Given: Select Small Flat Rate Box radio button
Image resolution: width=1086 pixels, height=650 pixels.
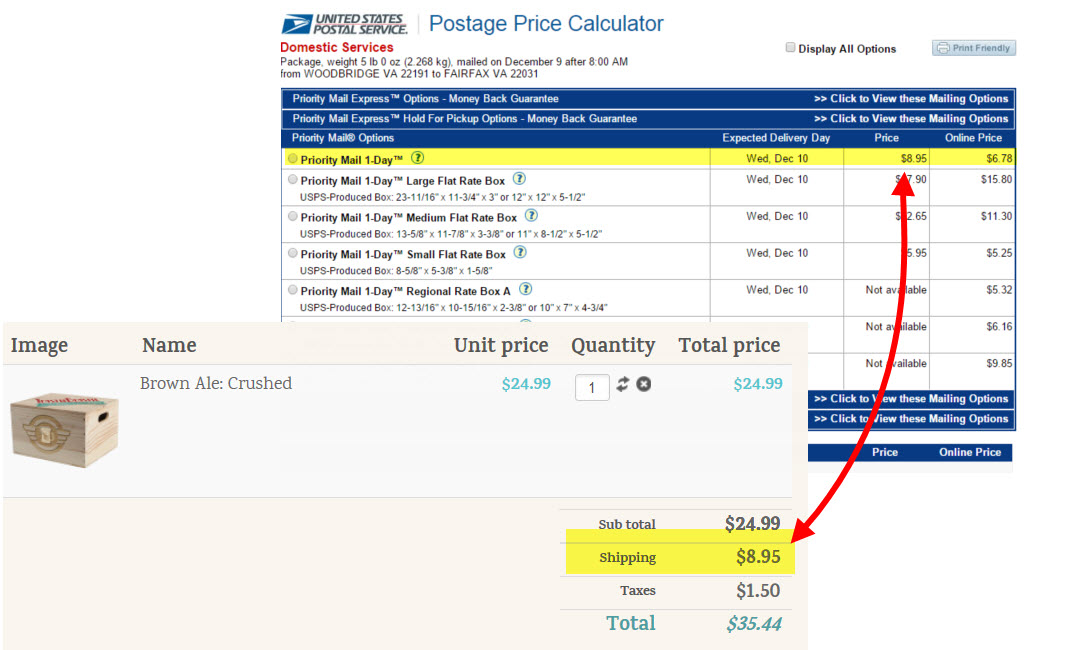Looking at the screenshot, I should pos(292,254).
